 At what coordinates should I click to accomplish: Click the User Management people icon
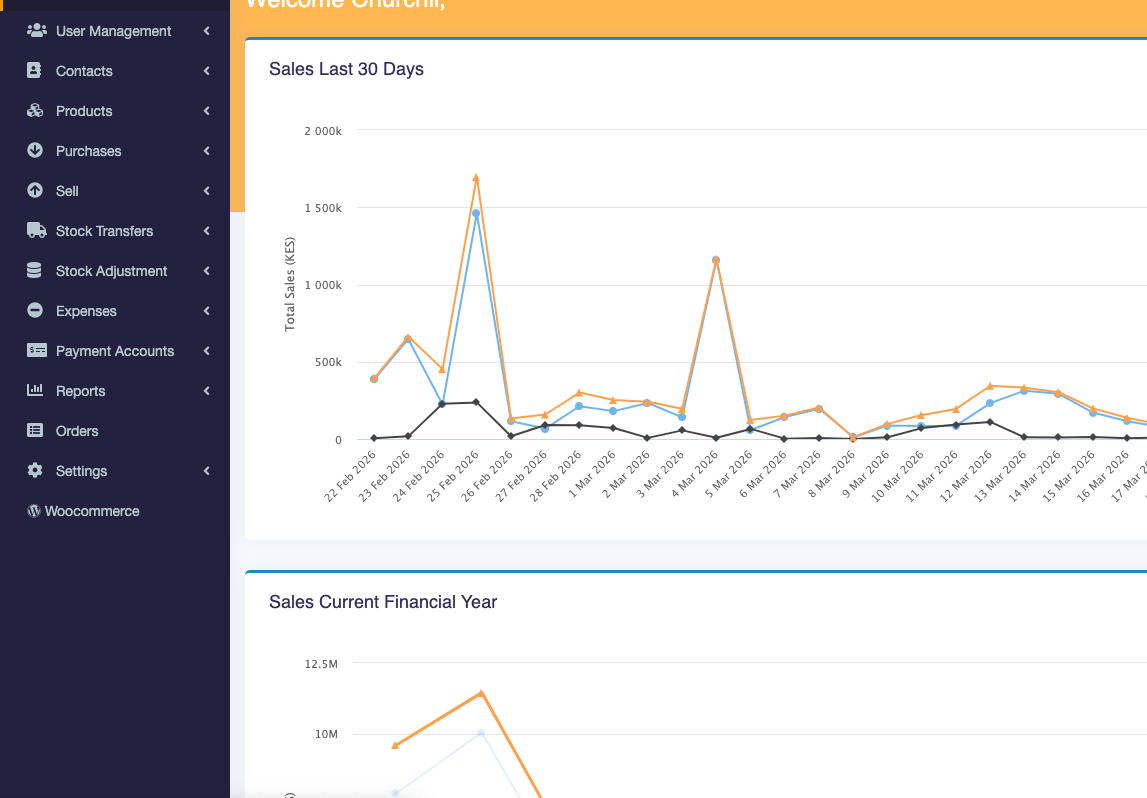[x=36, y=31]
